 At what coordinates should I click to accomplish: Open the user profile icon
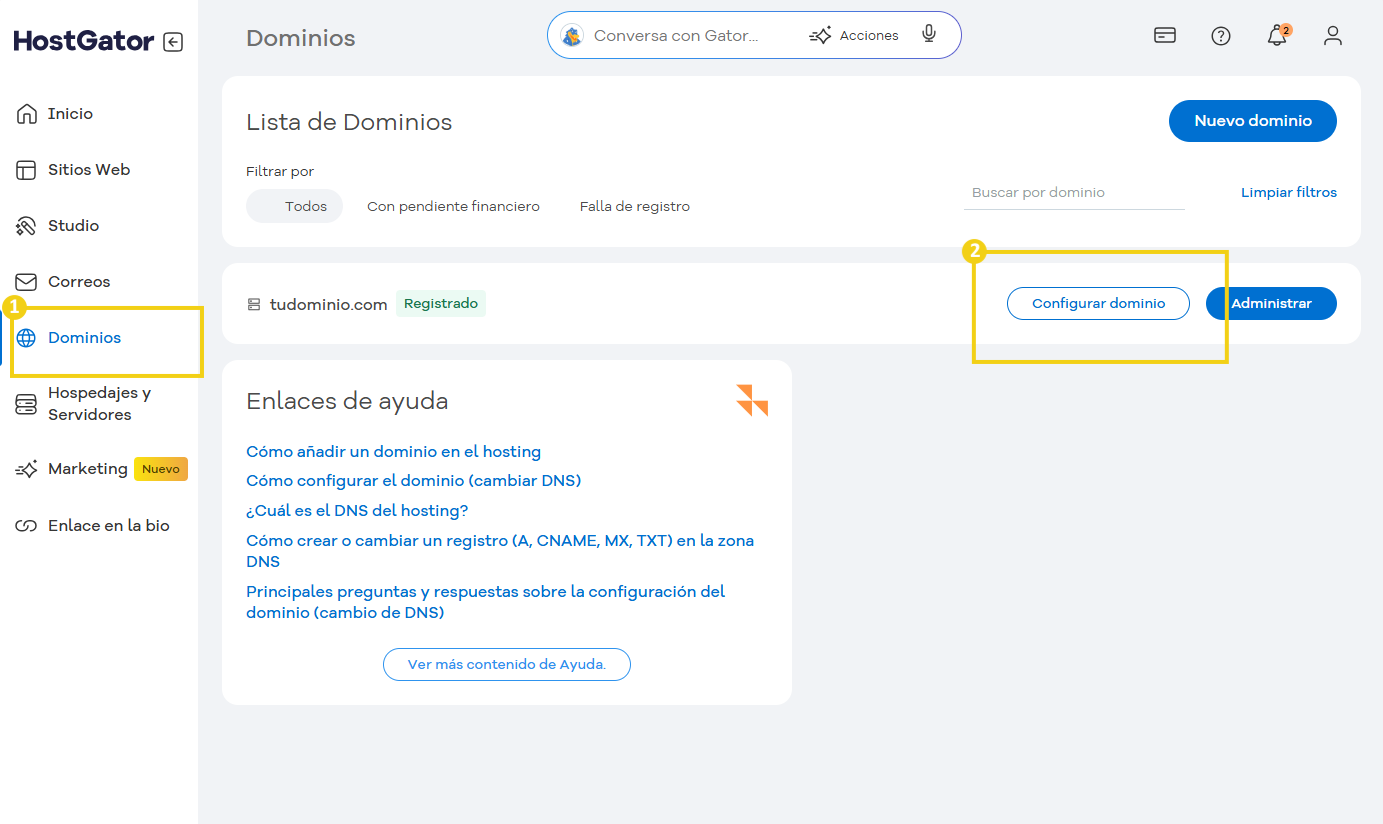(x=1332, y=36)
